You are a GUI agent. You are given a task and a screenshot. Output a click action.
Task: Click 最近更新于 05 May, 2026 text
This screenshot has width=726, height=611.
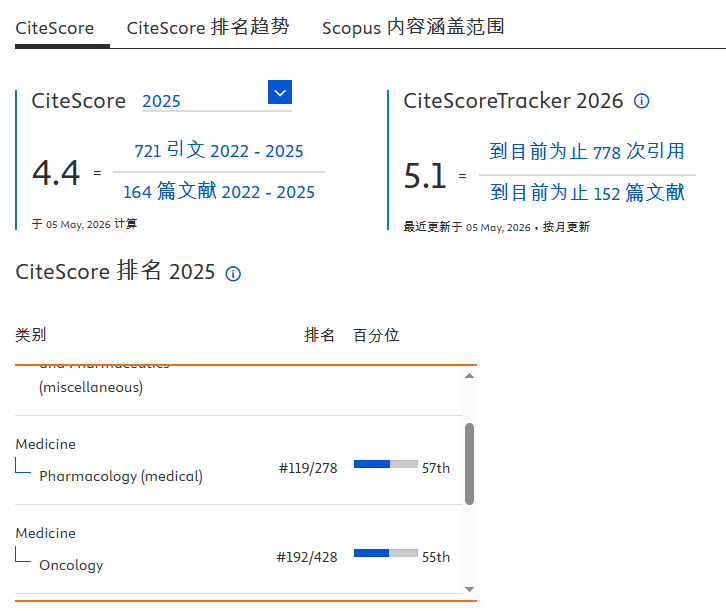tap(467, 227)
